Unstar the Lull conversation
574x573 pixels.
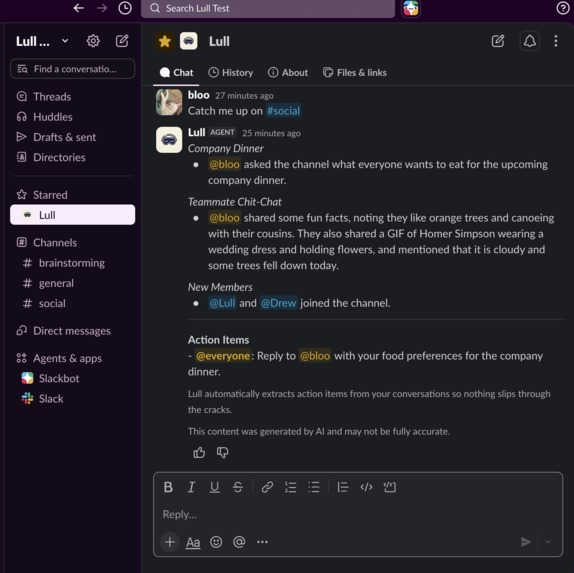165,41
